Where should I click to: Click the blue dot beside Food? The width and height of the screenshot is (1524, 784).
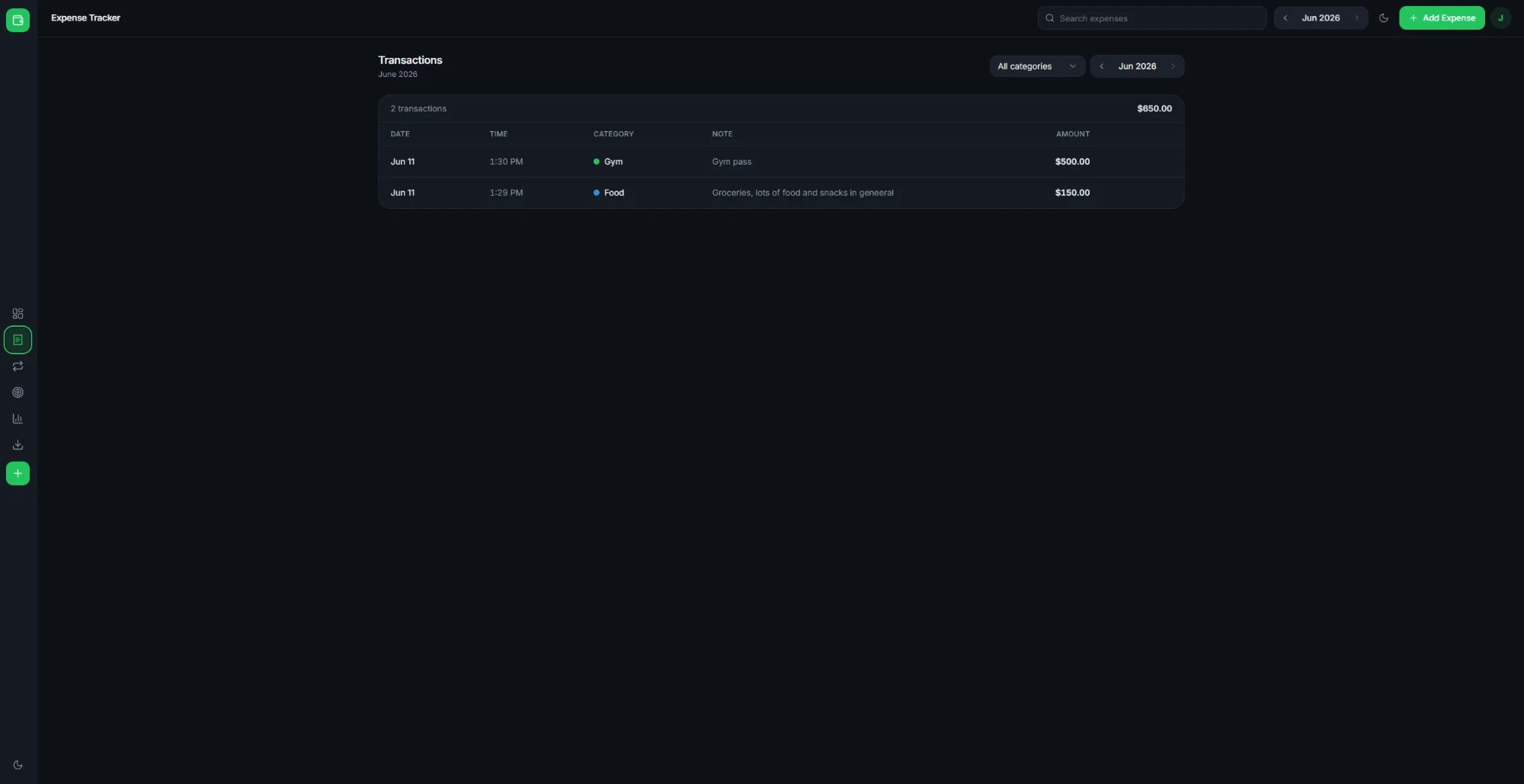(596, 193)
